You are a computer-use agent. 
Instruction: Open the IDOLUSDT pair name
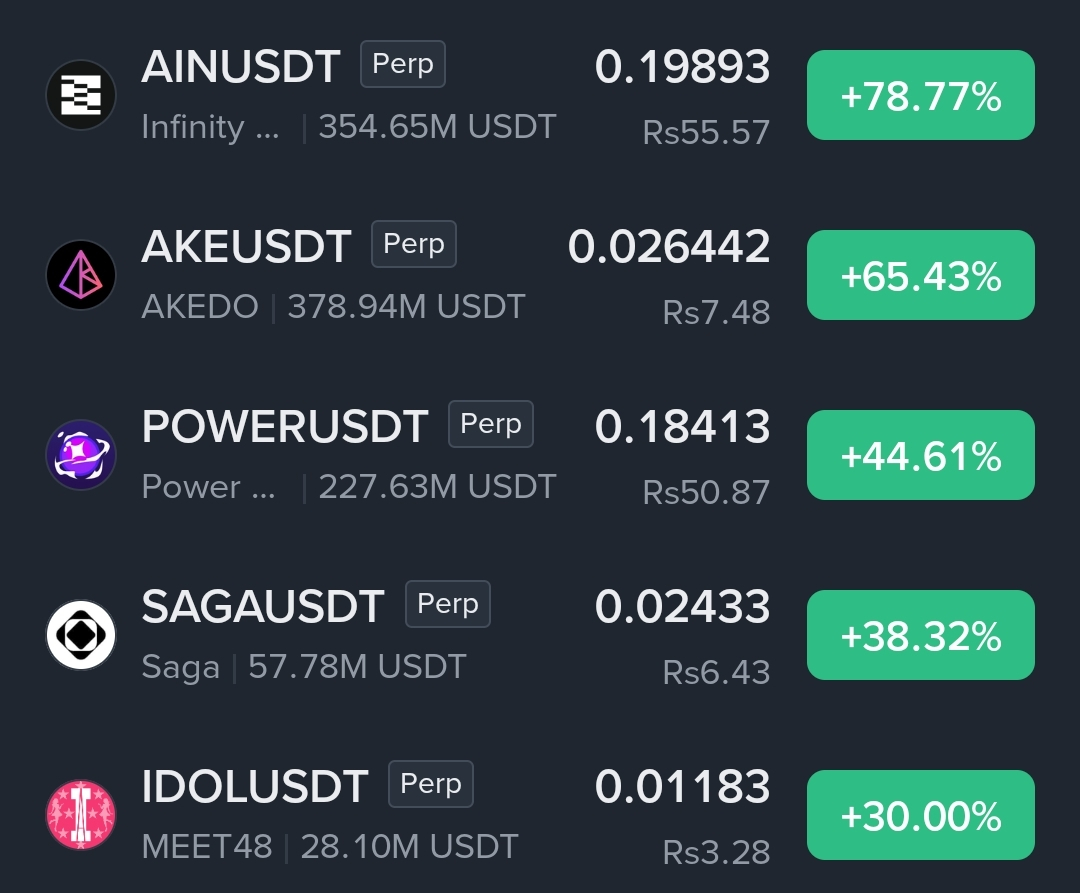(255, 787)
